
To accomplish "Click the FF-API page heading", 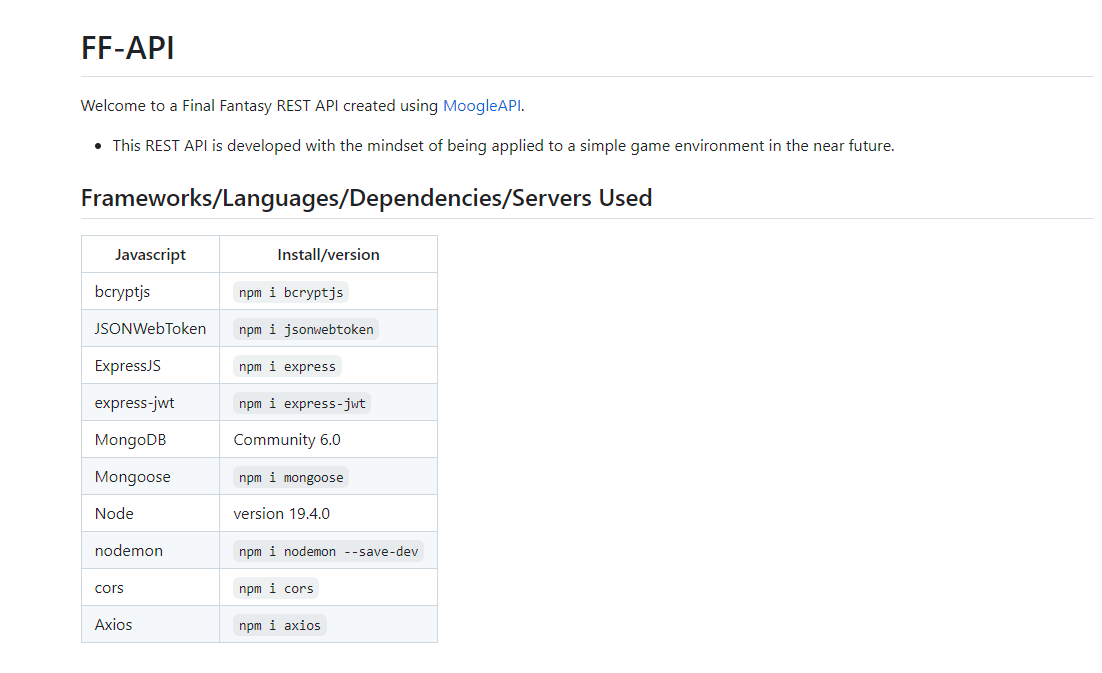I will tap(128, 48).
